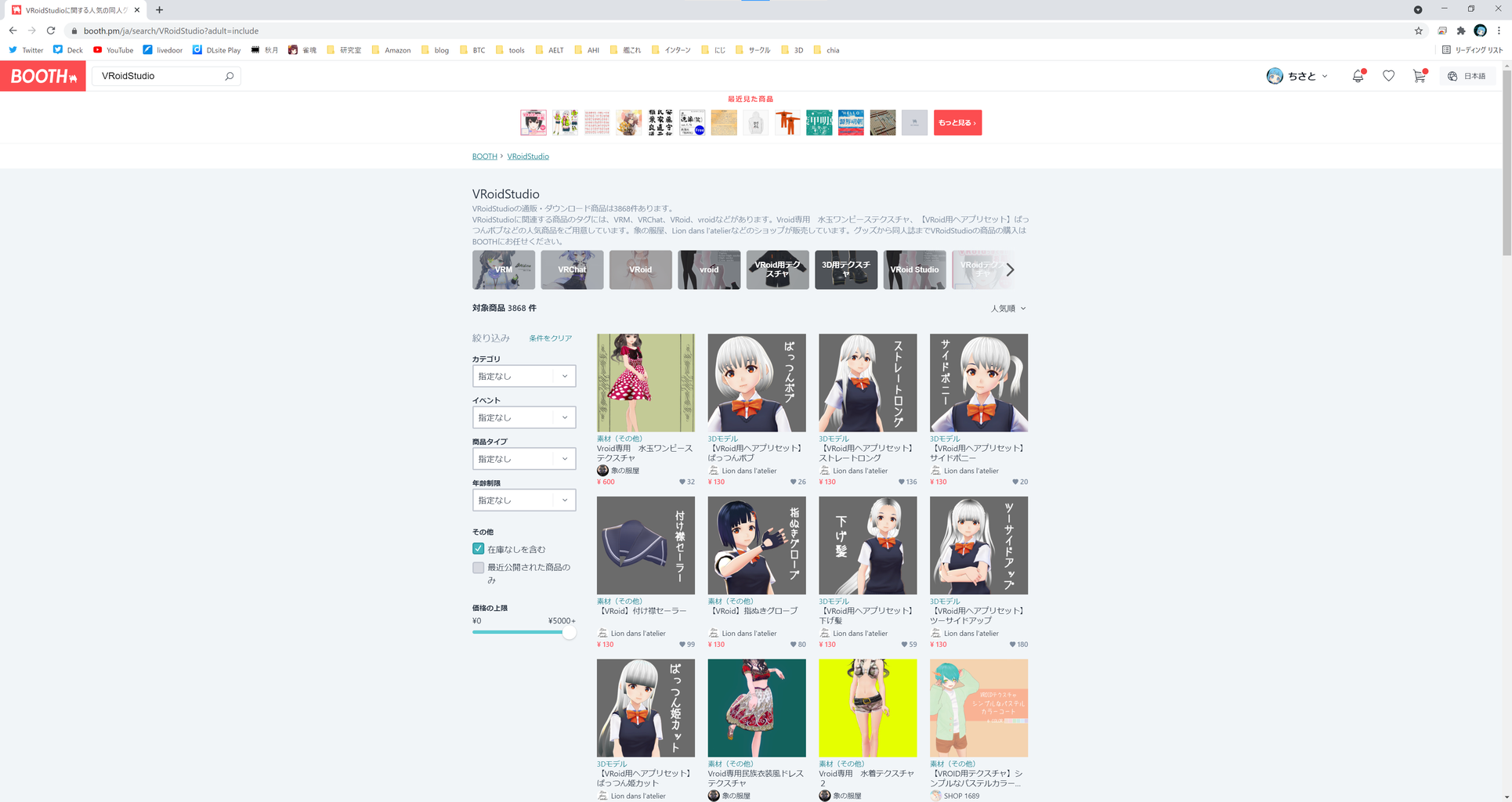Click 条件をクリア link
Viewport: 1512px width, 802px height.
pos(550,338)
